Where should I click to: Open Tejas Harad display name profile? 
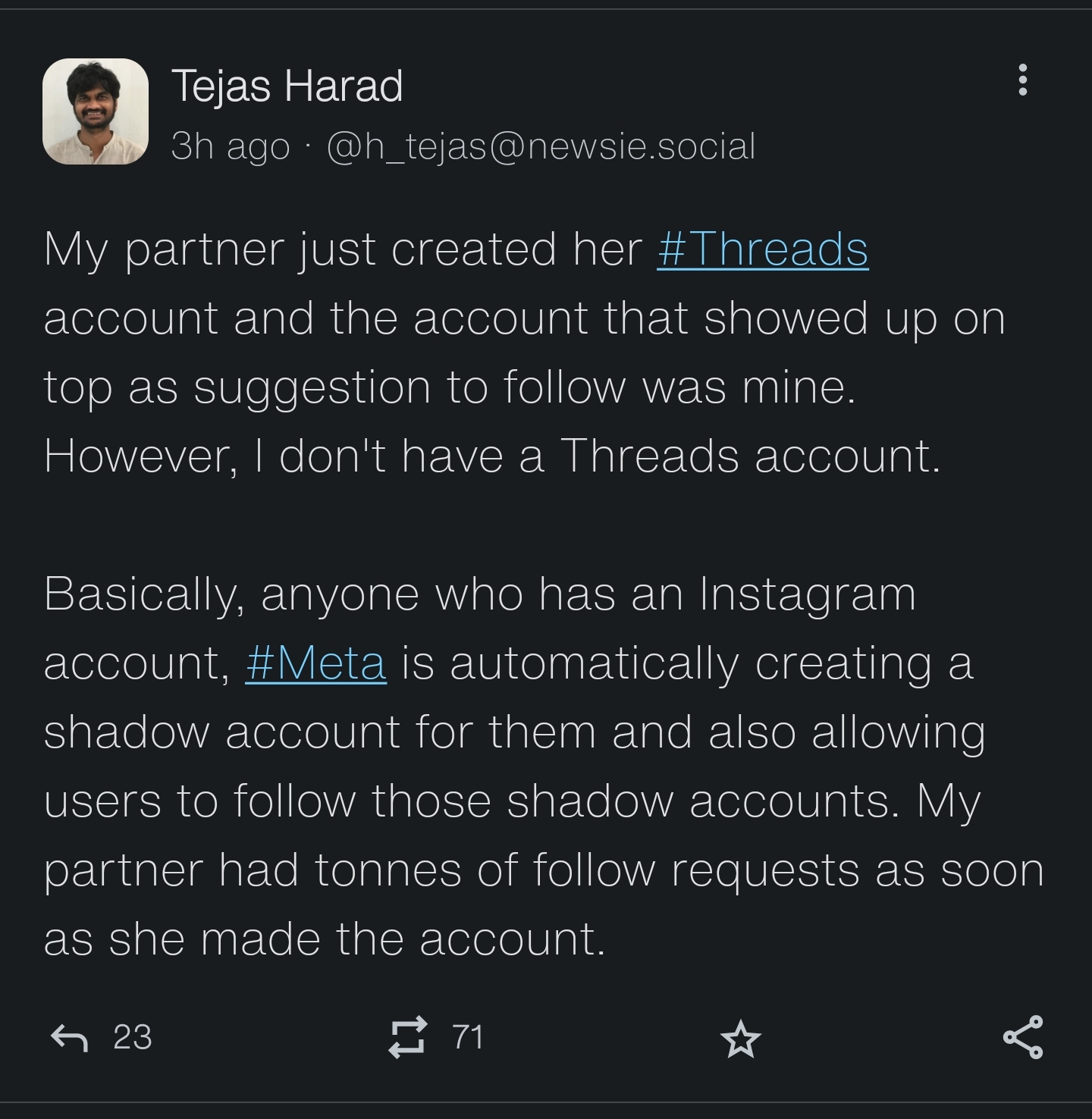pyautogui.click(x=287, y=85)
